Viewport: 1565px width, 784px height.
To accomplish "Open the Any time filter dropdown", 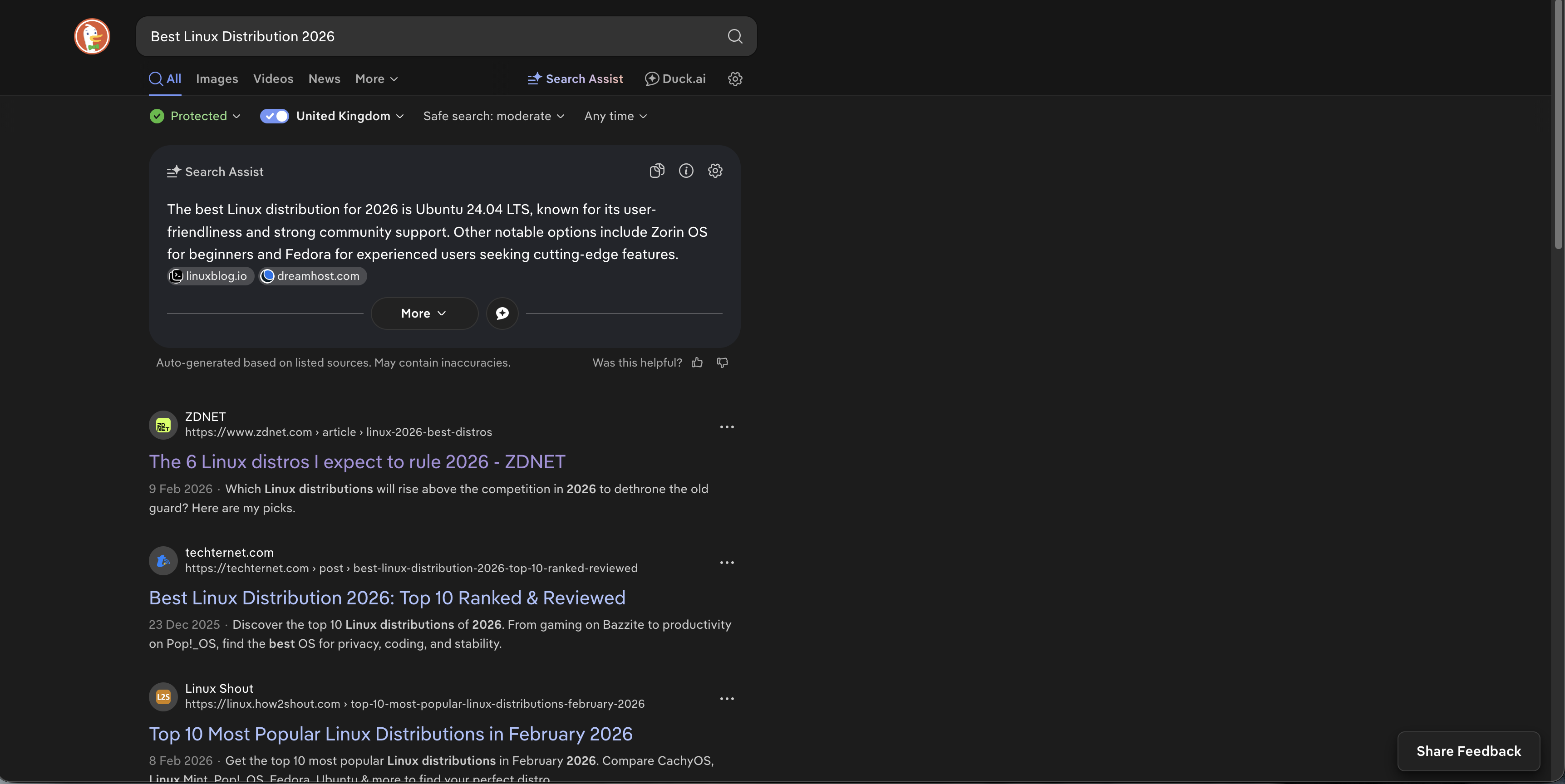I will point(615,116).
